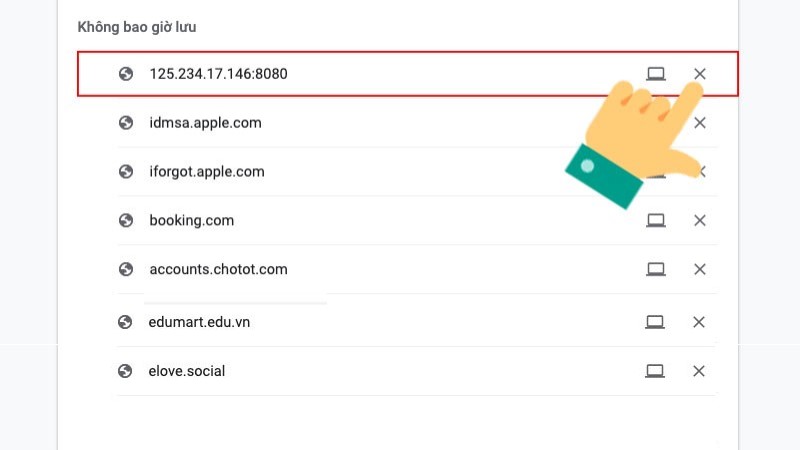
Task: Click the laptop icon beside booking.com
Action: coord(656,220)
